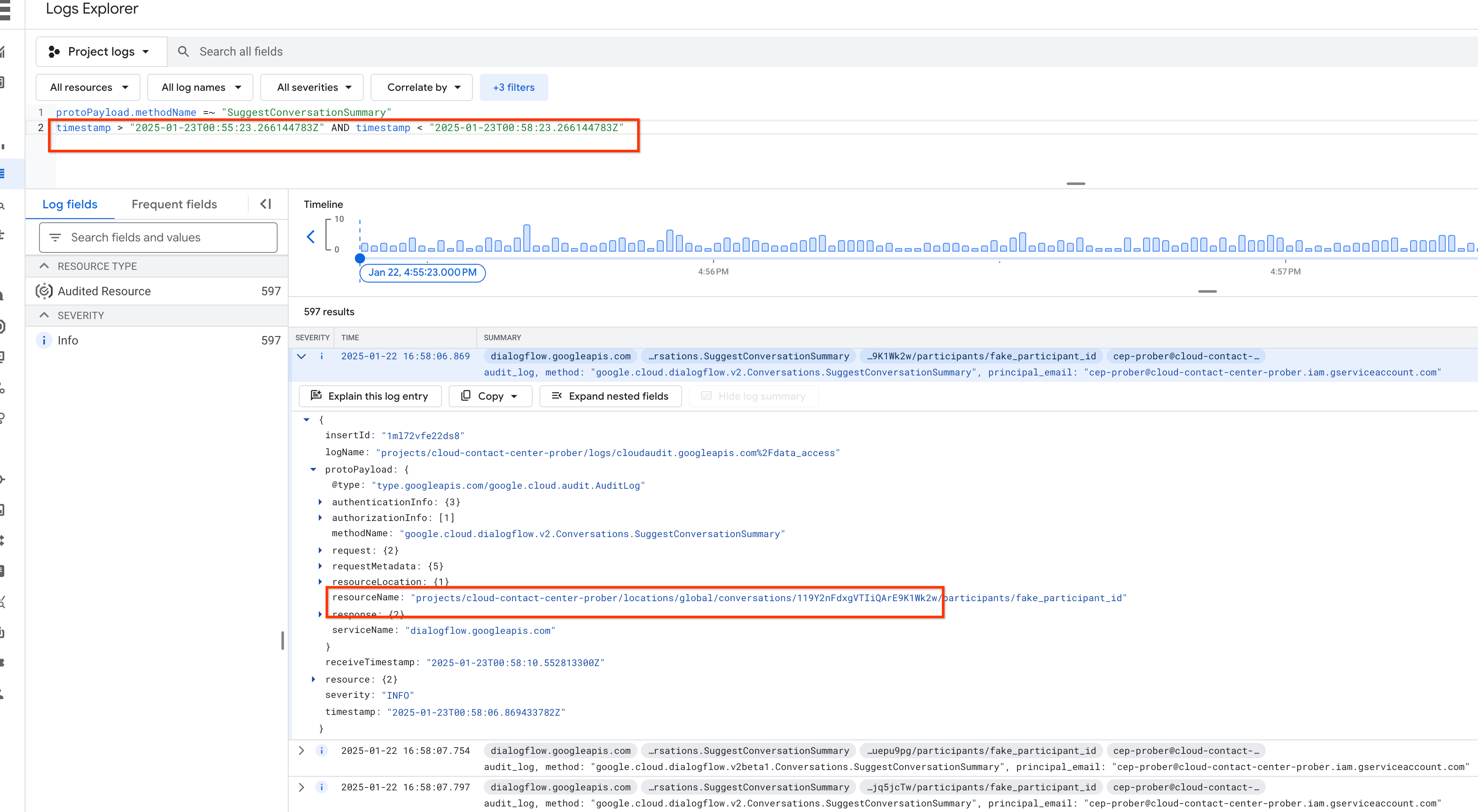The width and height of the screenshot is (1478, 812).
Task: Navigate timeline backward with left arrow
Action: coord(310,237)
